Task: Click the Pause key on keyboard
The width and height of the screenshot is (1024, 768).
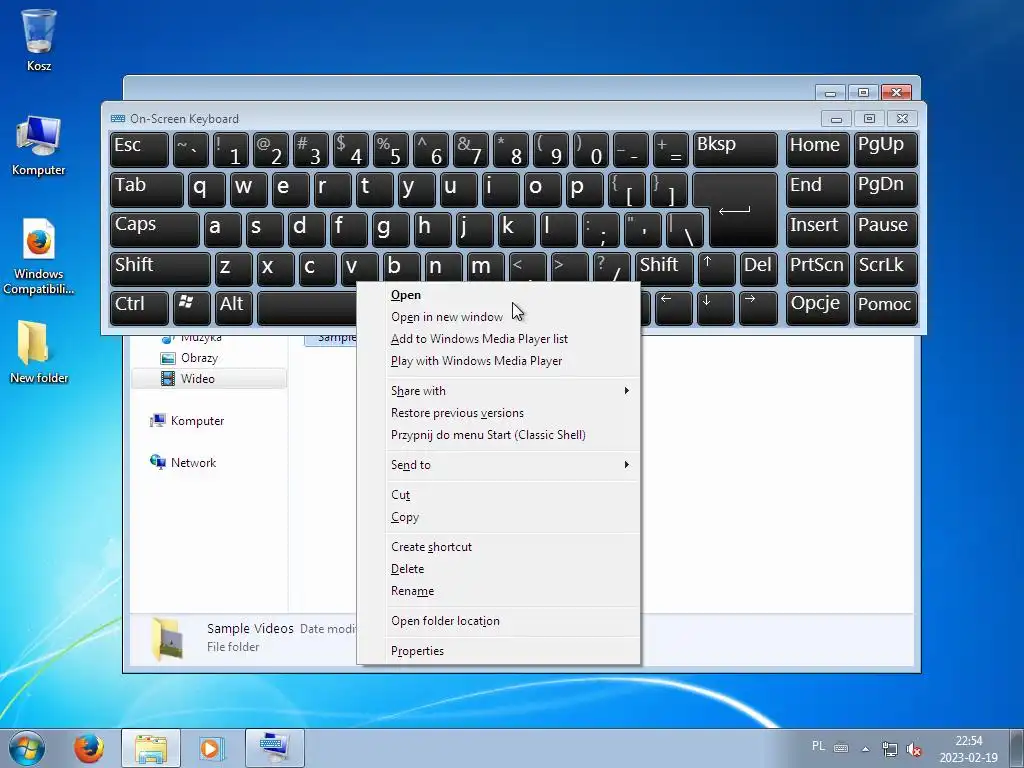Action: point(886,229)
